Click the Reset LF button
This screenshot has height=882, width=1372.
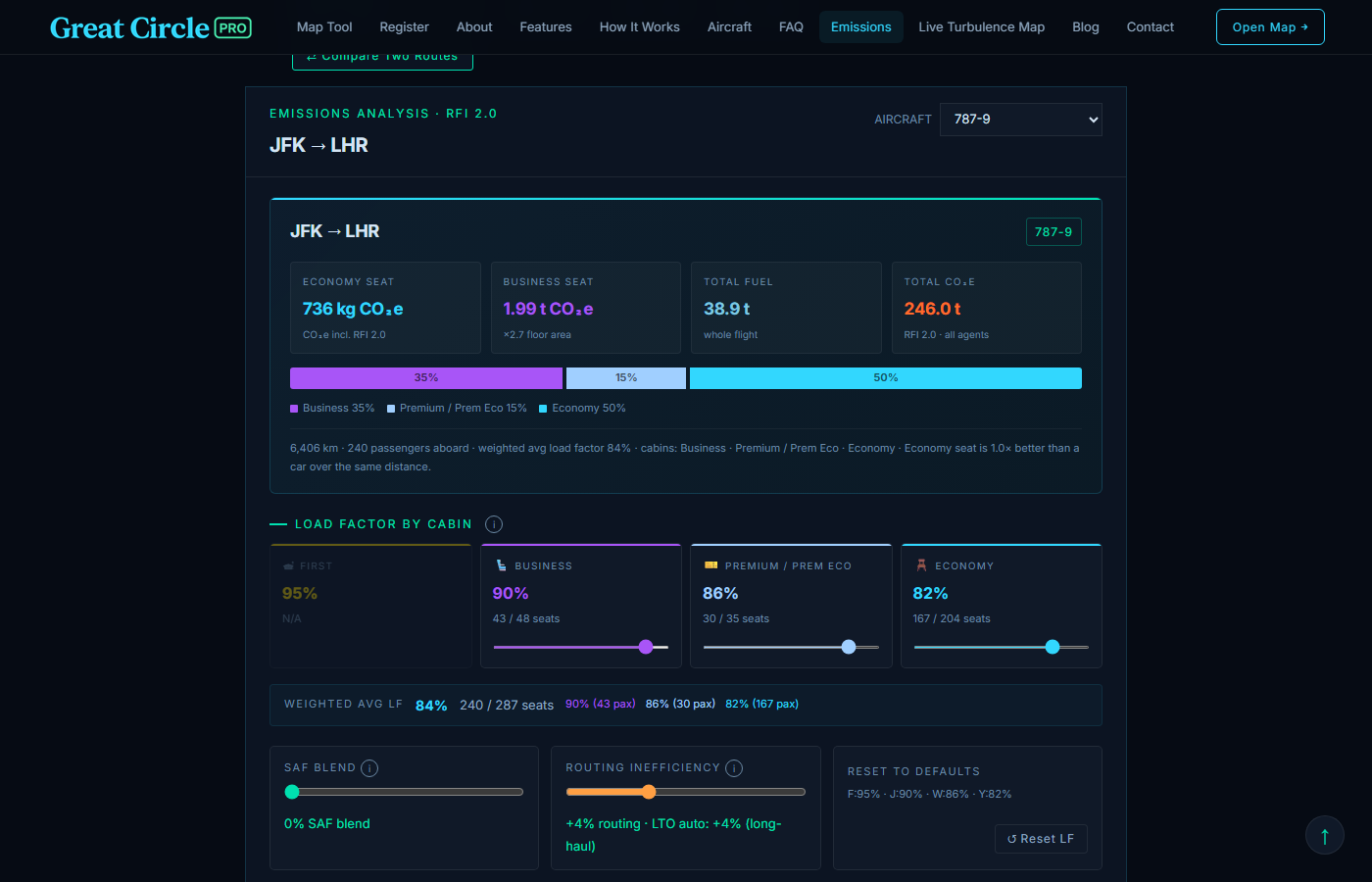tap(1041, 839)
